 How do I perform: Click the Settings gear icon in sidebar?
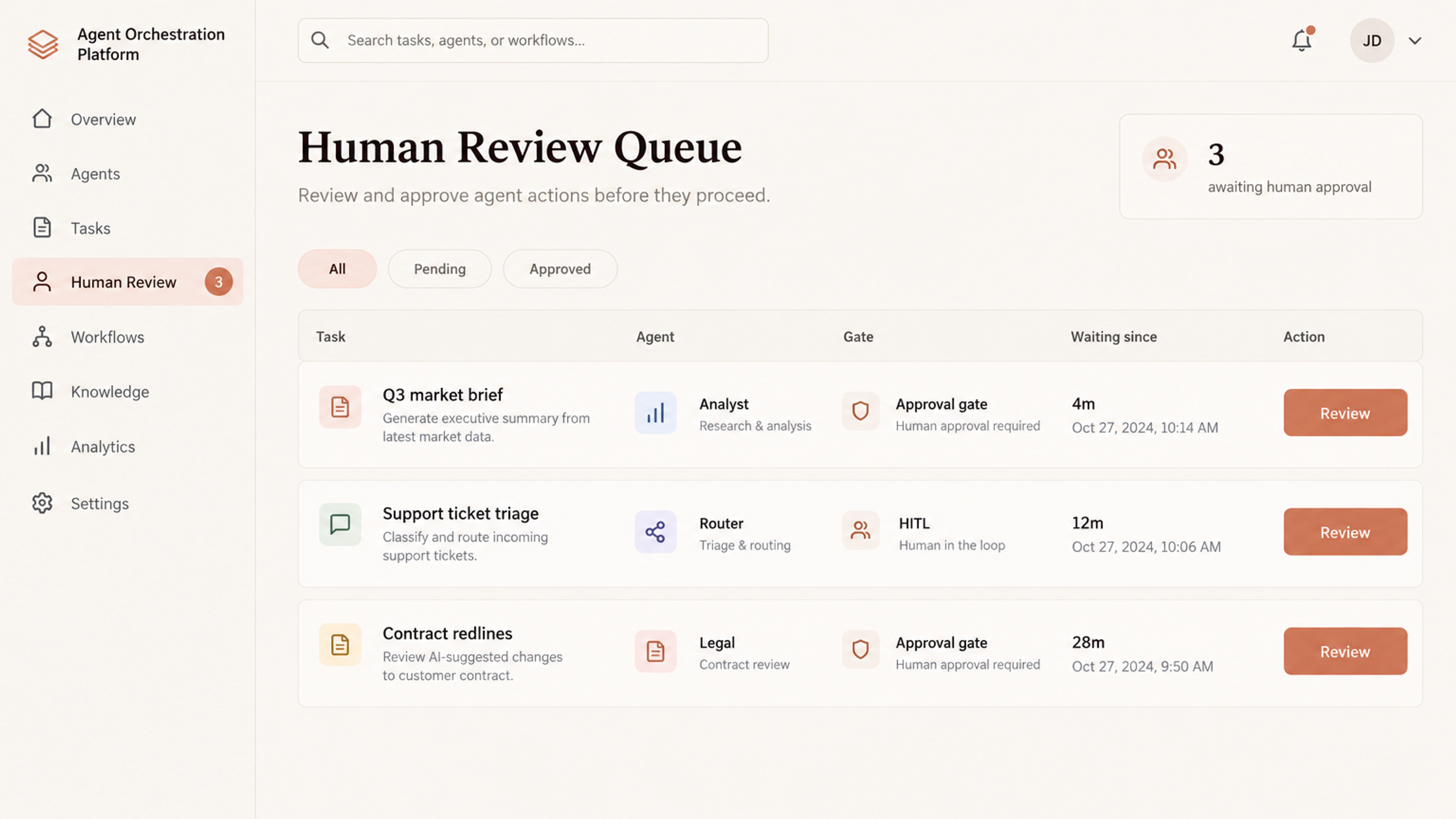pos(42,503)
